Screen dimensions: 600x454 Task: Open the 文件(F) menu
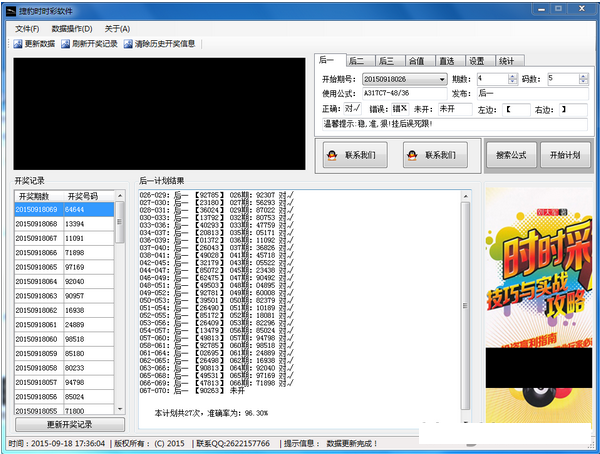click(27, 28)
